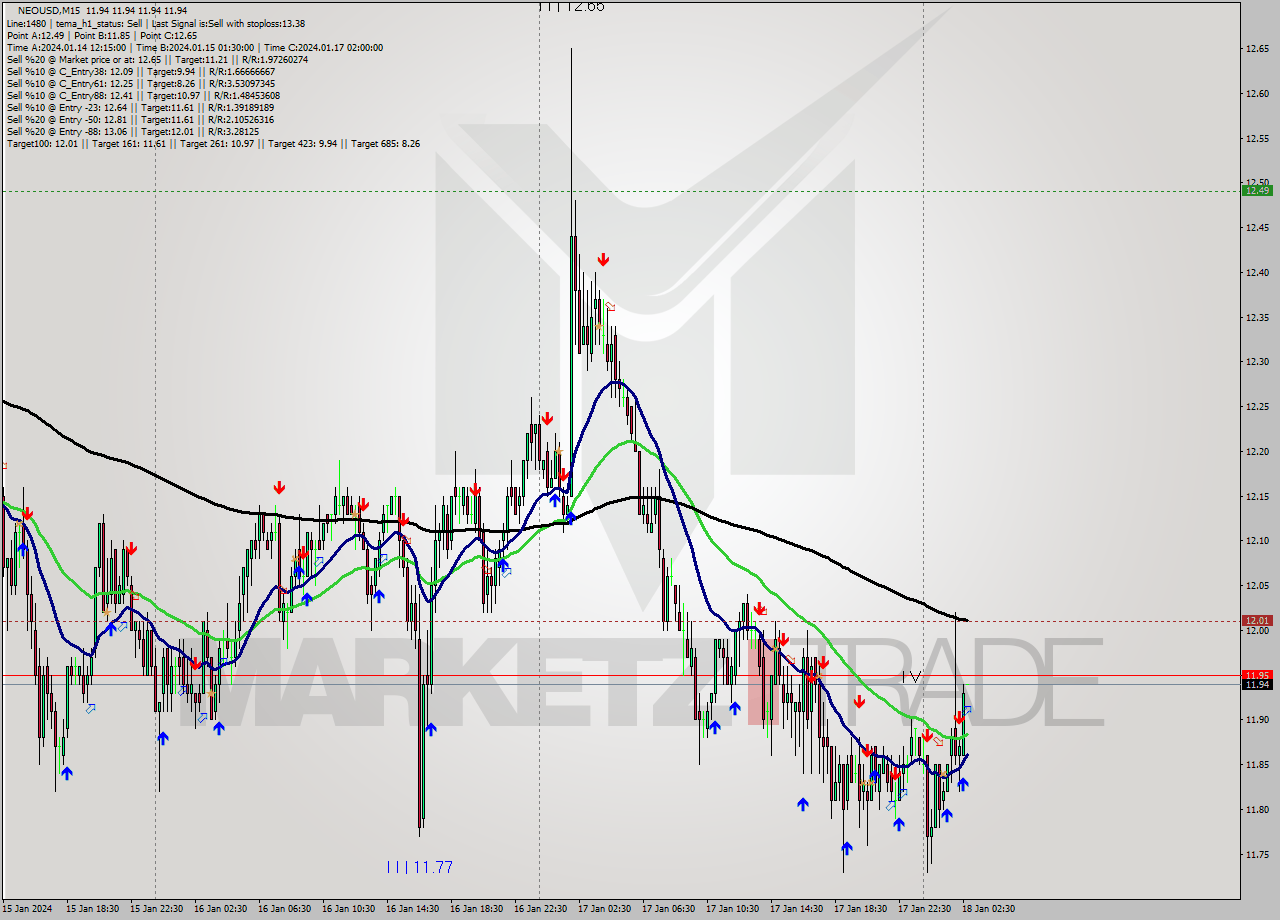
Task: Click the red 12.01 price tag
Action: point(1256,620)
